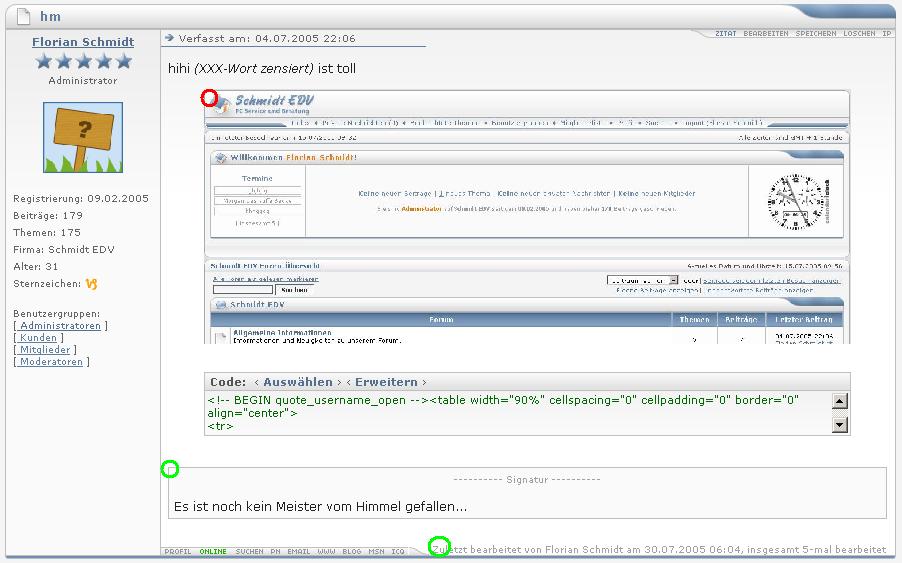Open the Florian Schmidt username link
Image resolution: width=902 pixels, height=563 pixels.
tap(83, 42)
